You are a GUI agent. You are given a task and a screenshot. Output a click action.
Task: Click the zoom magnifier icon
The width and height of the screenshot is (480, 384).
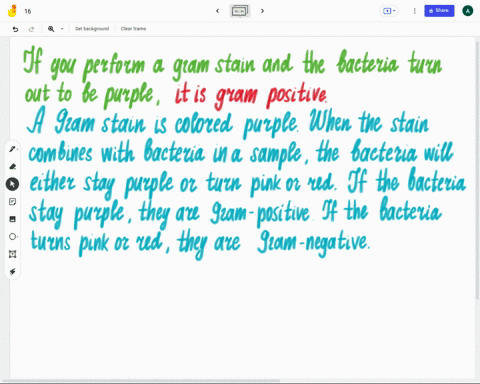[51, 29]
